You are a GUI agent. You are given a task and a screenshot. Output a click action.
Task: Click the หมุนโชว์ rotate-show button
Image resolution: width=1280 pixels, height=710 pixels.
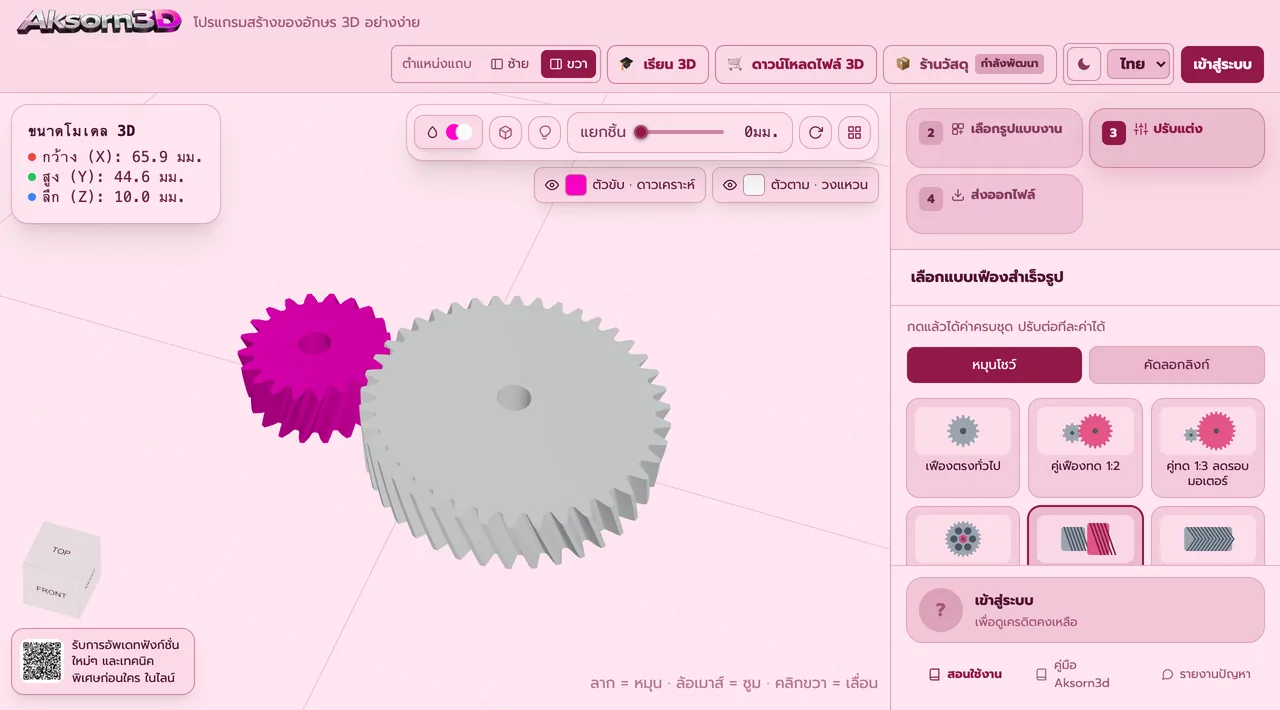click(x=994, y=365)
